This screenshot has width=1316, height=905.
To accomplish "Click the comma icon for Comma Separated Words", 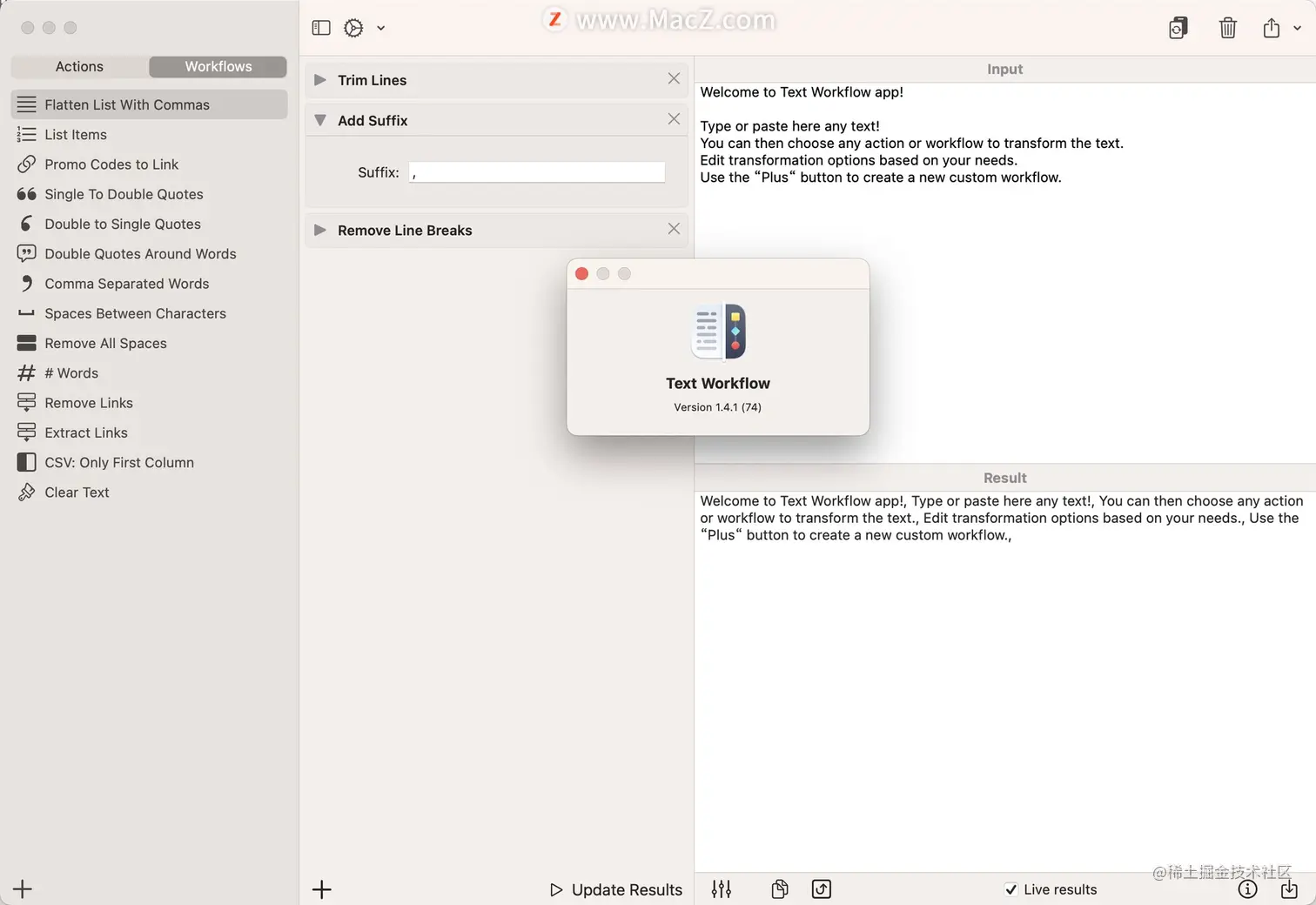I will coord(27,284).
